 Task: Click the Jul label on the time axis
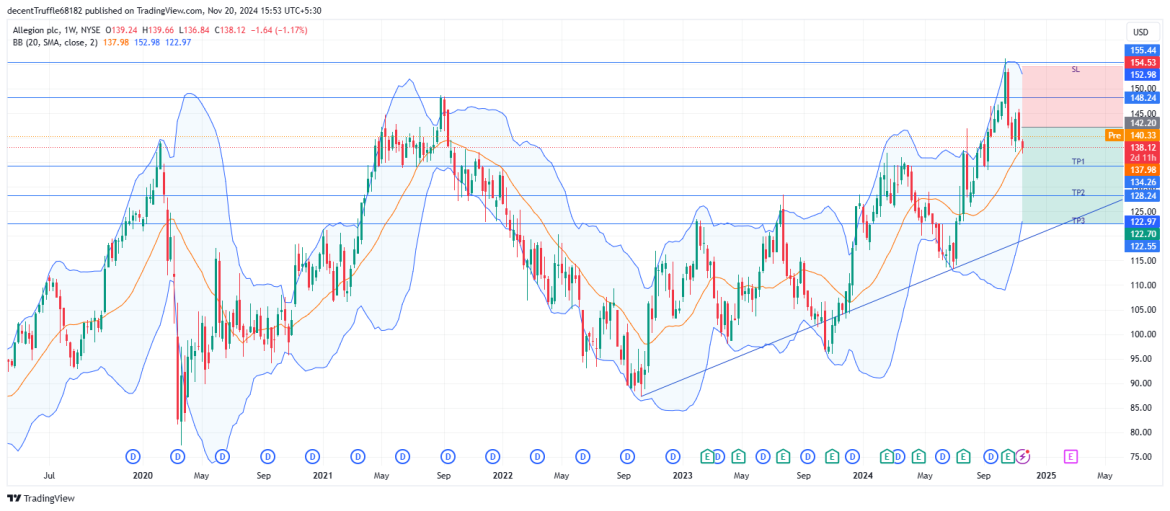[x=51, y=474]
